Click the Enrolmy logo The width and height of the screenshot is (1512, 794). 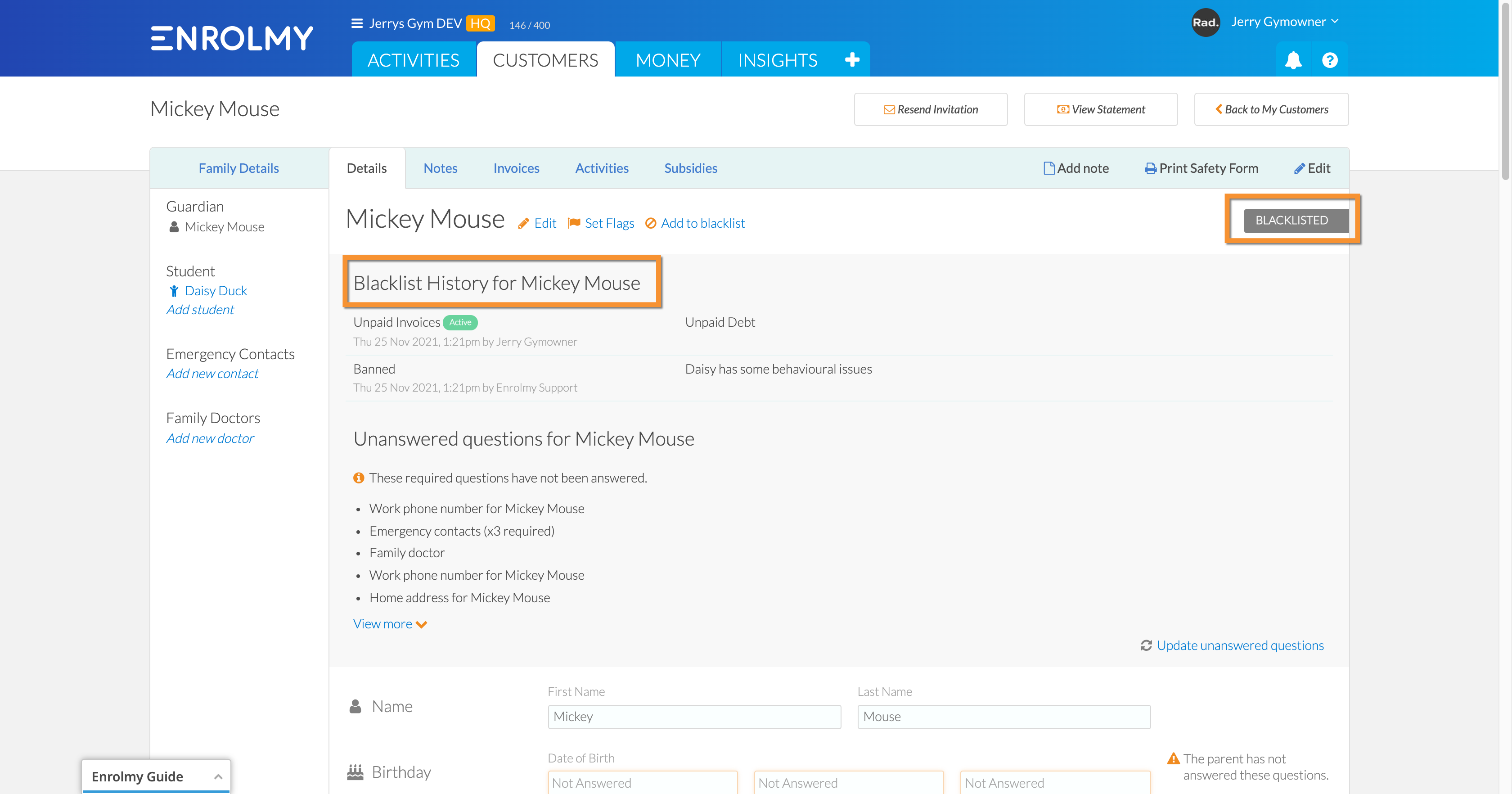pos(232,39)
